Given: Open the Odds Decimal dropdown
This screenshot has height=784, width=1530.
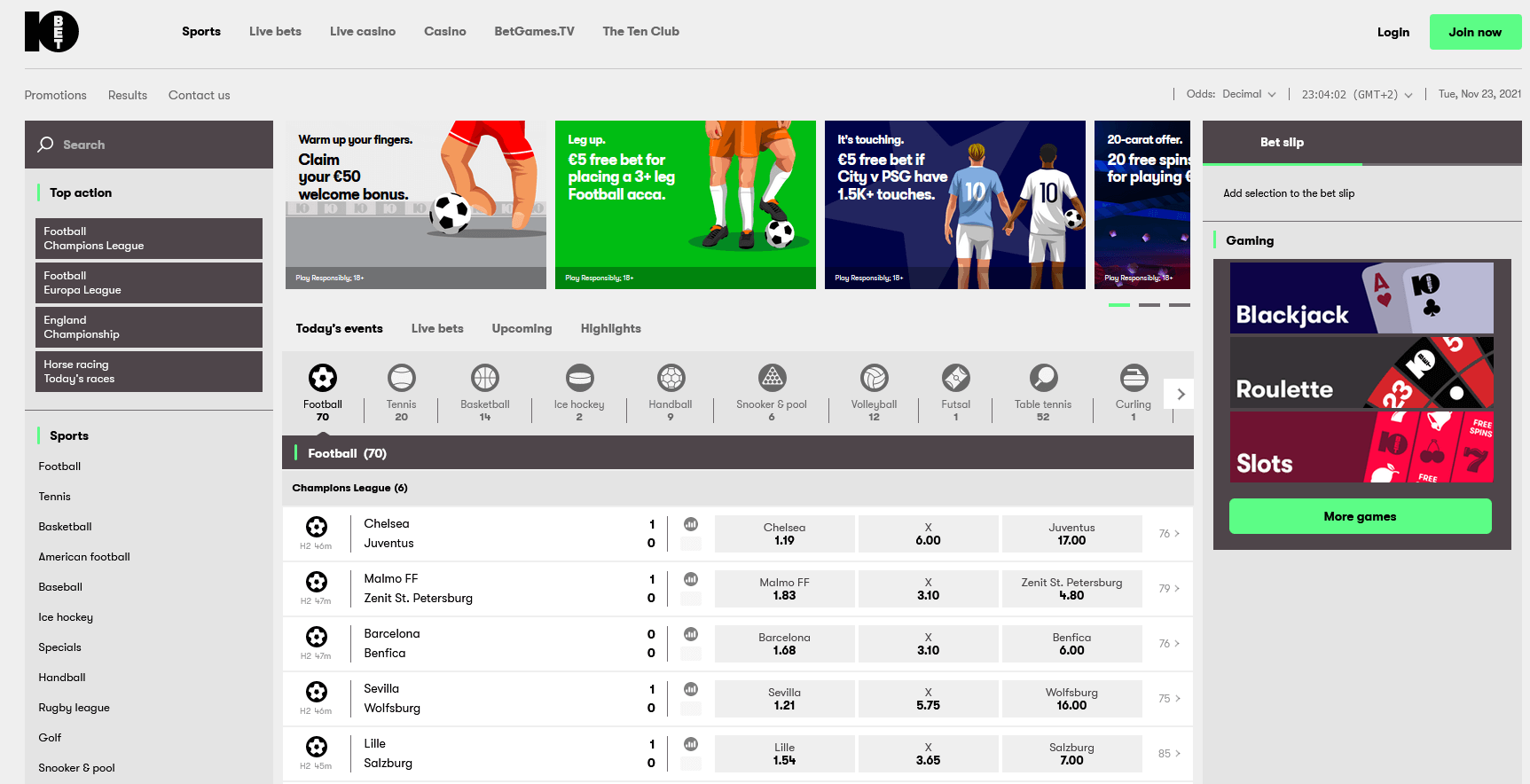Looking at the screenshot, I should (1232, 94).
